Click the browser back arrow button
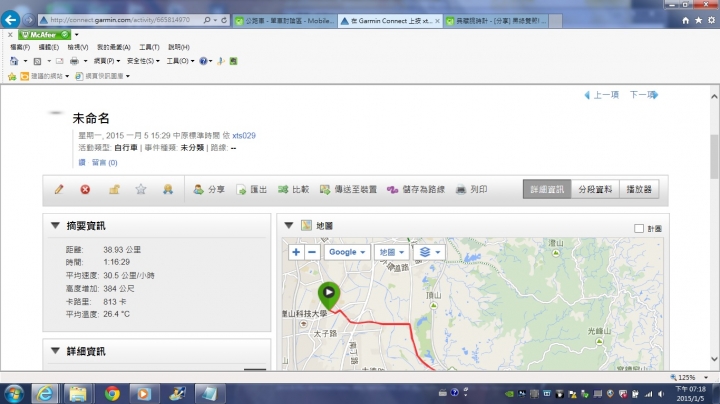This screenshot has width=720, height=404. [x=11, y=20]
